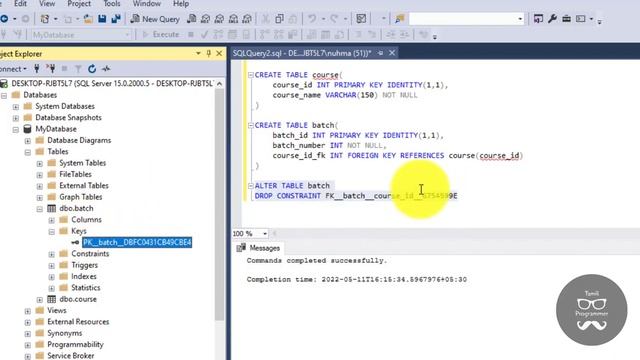
Task: Open the Object Explorer window position dropdown
Action: click(198, 53)
